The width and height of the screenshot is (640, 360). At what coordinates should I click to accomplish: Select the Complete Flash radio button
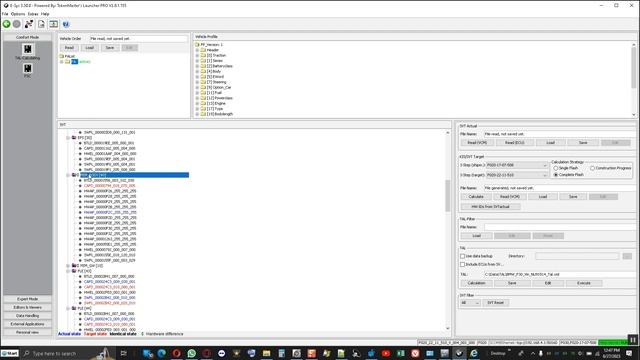556,175
